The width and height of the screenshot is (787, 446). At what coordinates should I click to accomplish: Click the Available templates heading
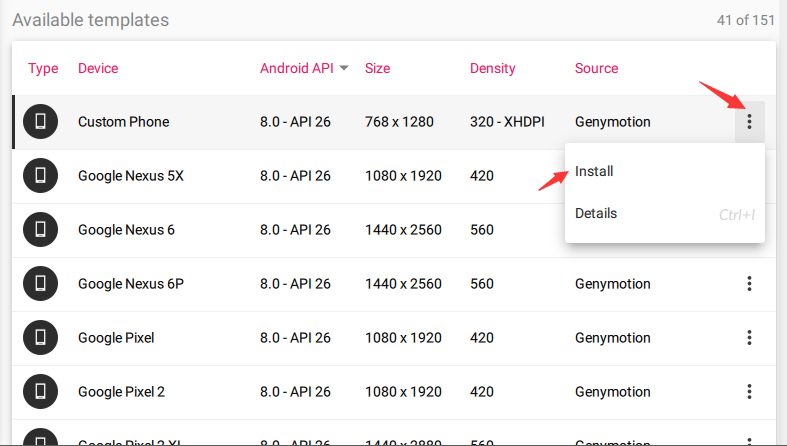(91, 20)
